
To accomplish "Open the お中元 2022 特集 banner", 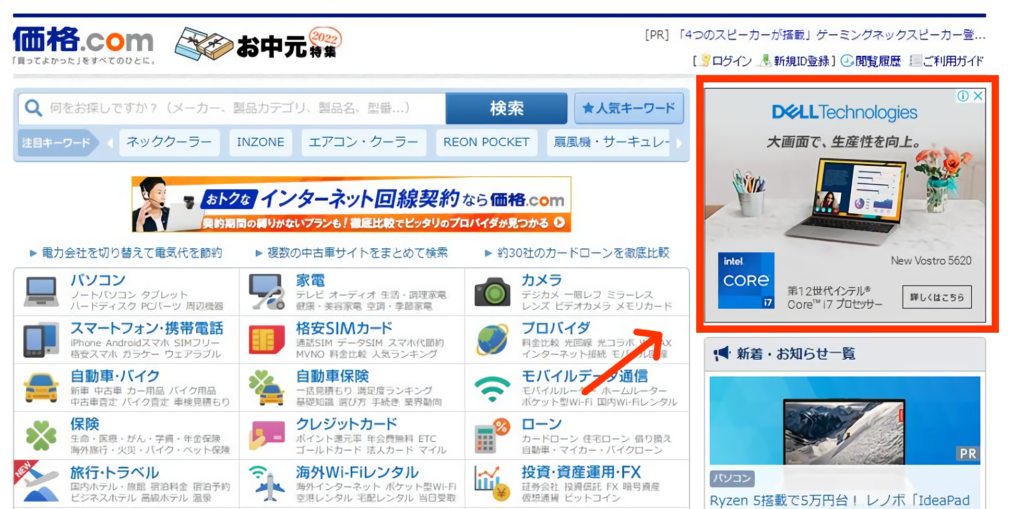I will [259, 44].
